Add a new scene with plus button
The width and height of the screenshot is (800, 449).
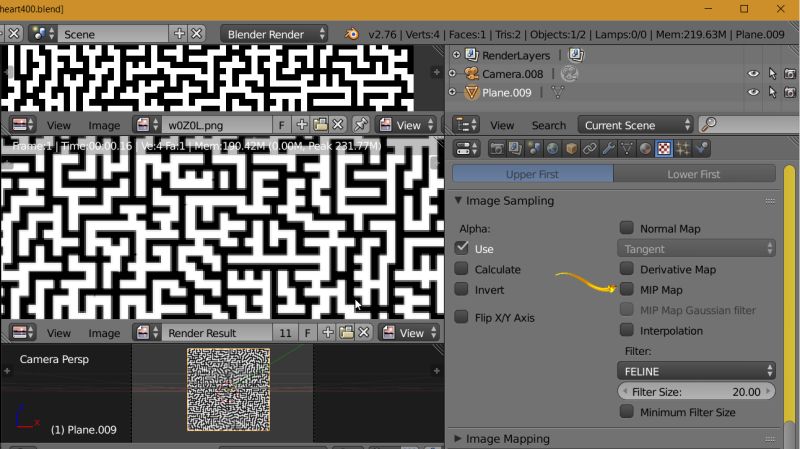point(179,34)
